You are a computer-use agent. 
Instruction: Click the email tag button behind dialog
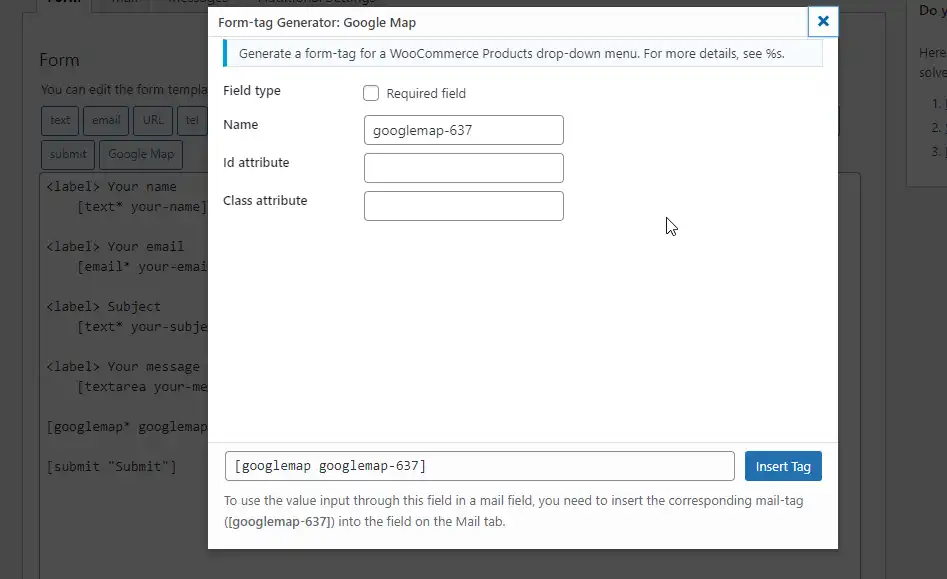pos(106,120)
